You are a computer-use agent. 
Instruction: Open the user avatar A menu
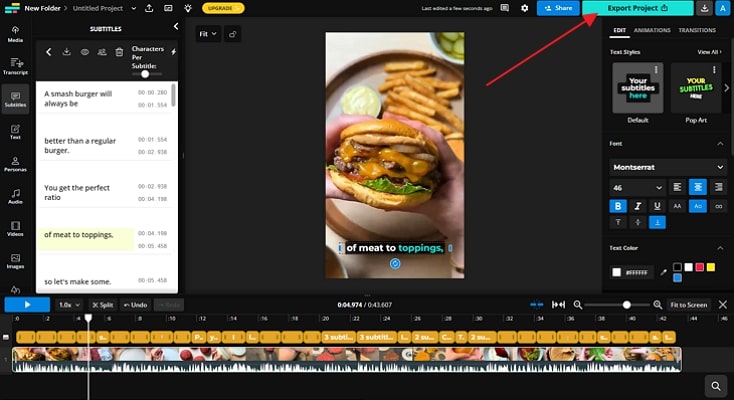click(x=723, y=8)
